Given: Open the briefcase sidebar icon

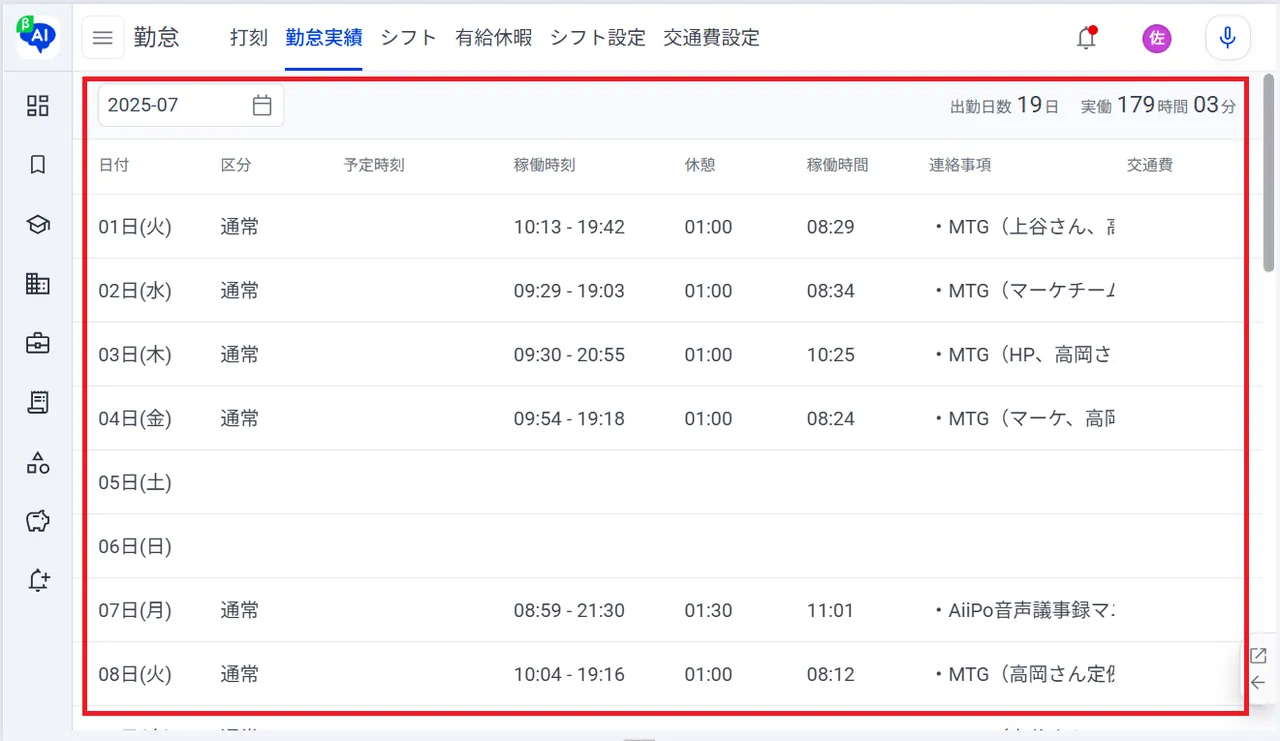Looking at the screenshot, I should coord(38,343).
